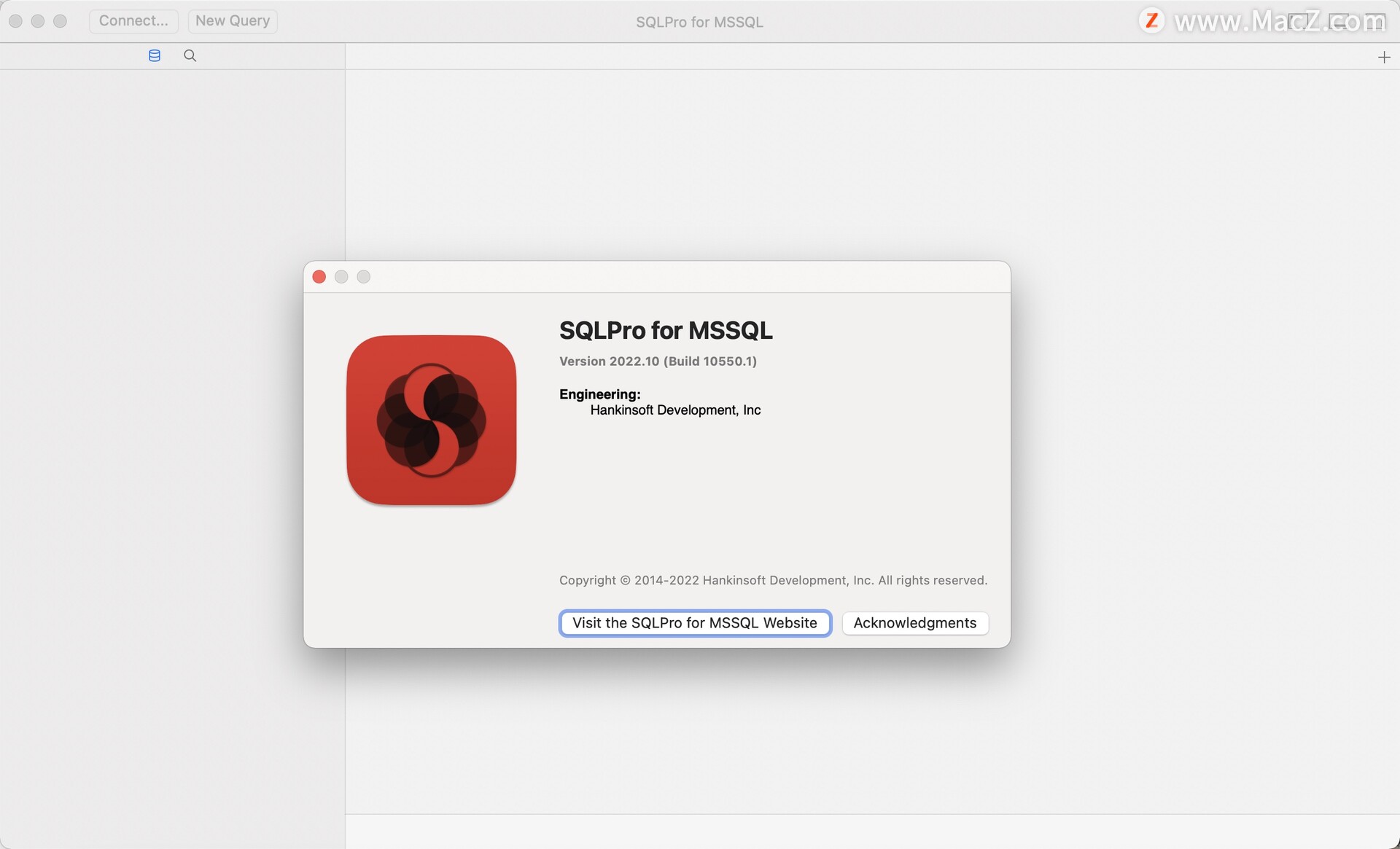
Task: Open the sidebar search magnifier icon
Action: pyautogui.click(x=190, y=55)
